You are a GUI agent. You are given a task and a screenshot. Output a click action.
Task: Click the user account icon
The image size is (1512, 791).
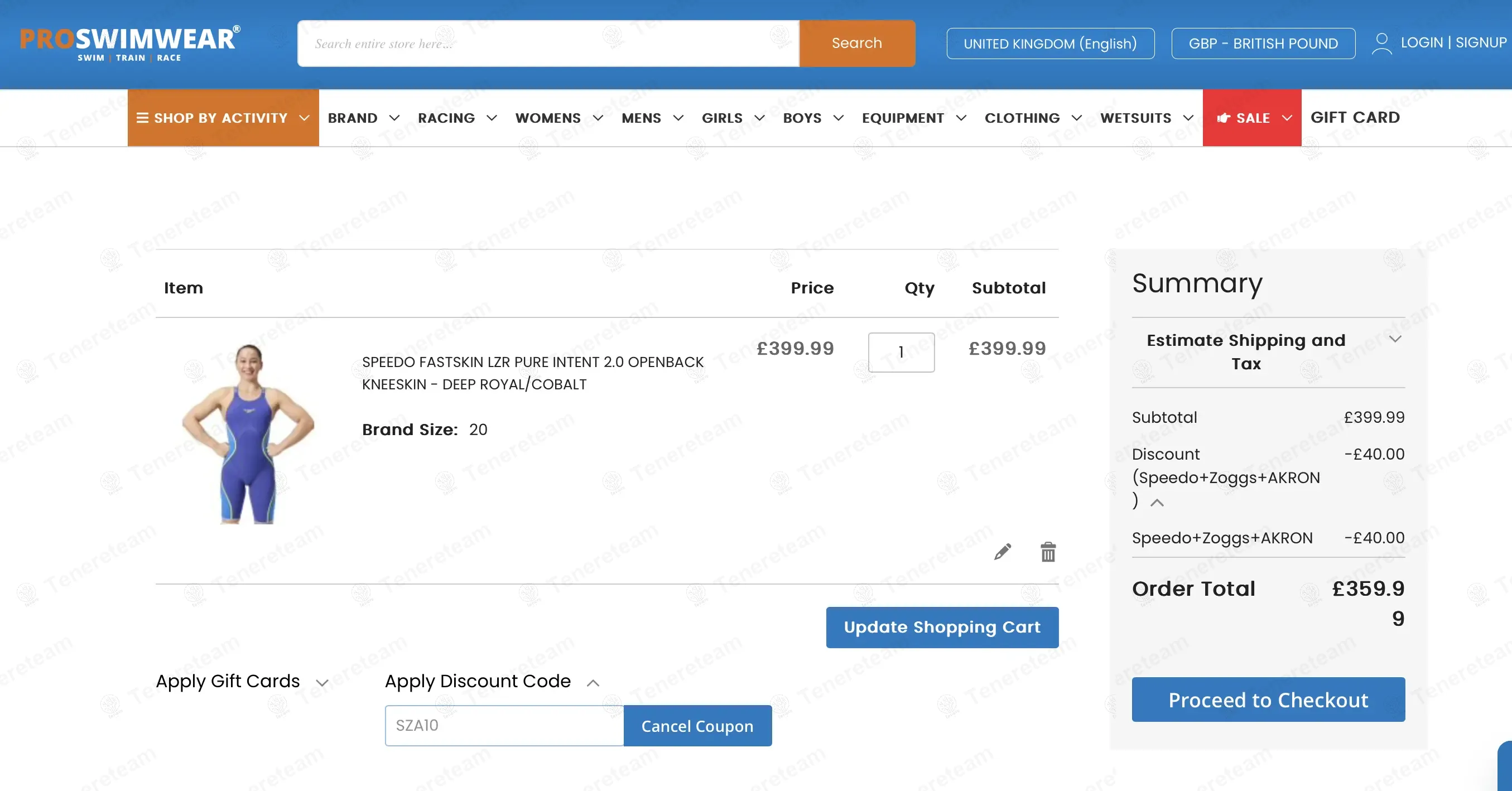tap(1381, 44)
